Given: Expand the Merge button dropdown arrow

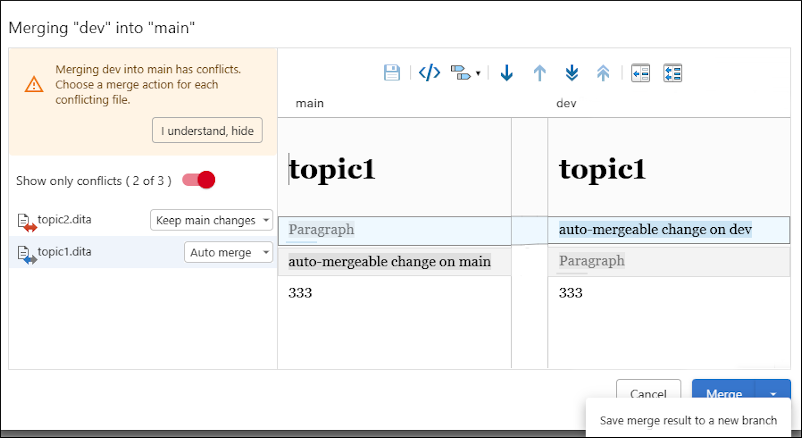Looking at the screenshot, I should (x=773, y=394).
